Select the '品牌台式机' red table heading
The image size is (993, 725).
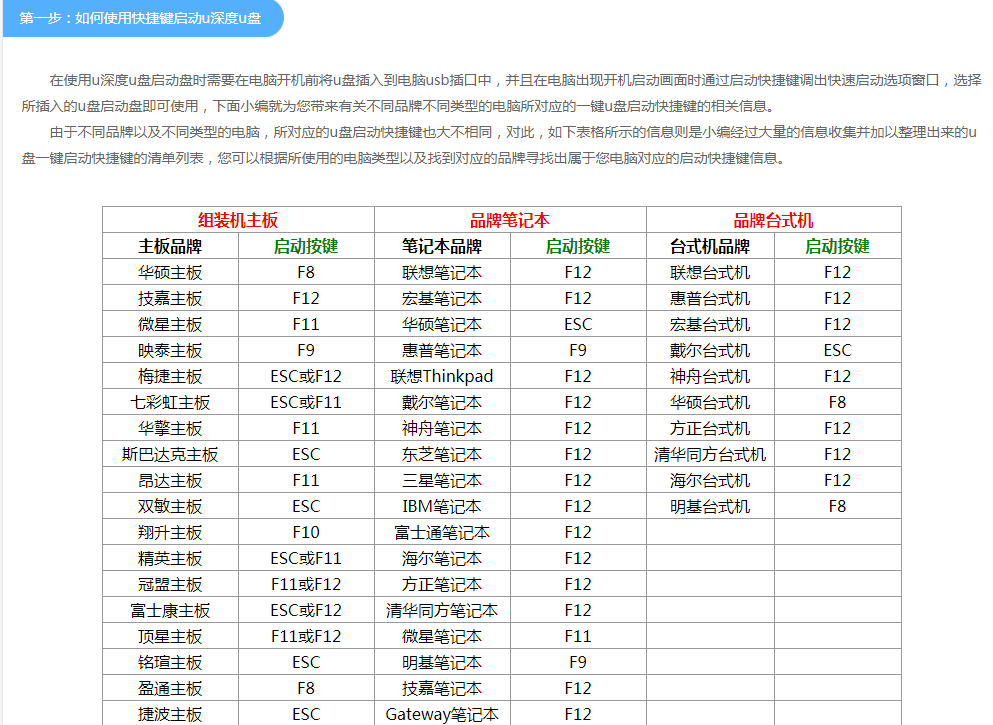(x=773, y=220)
